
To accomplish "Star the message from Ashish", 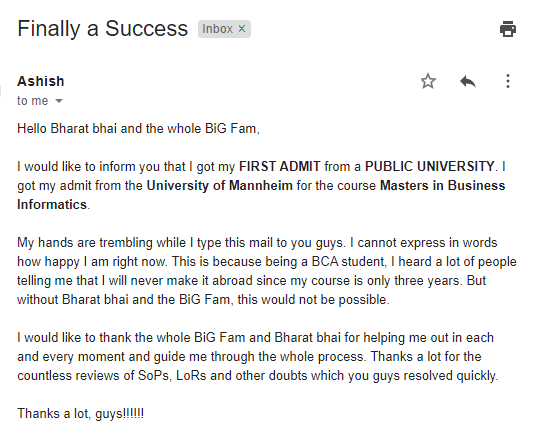I will [x=428, y=81].
